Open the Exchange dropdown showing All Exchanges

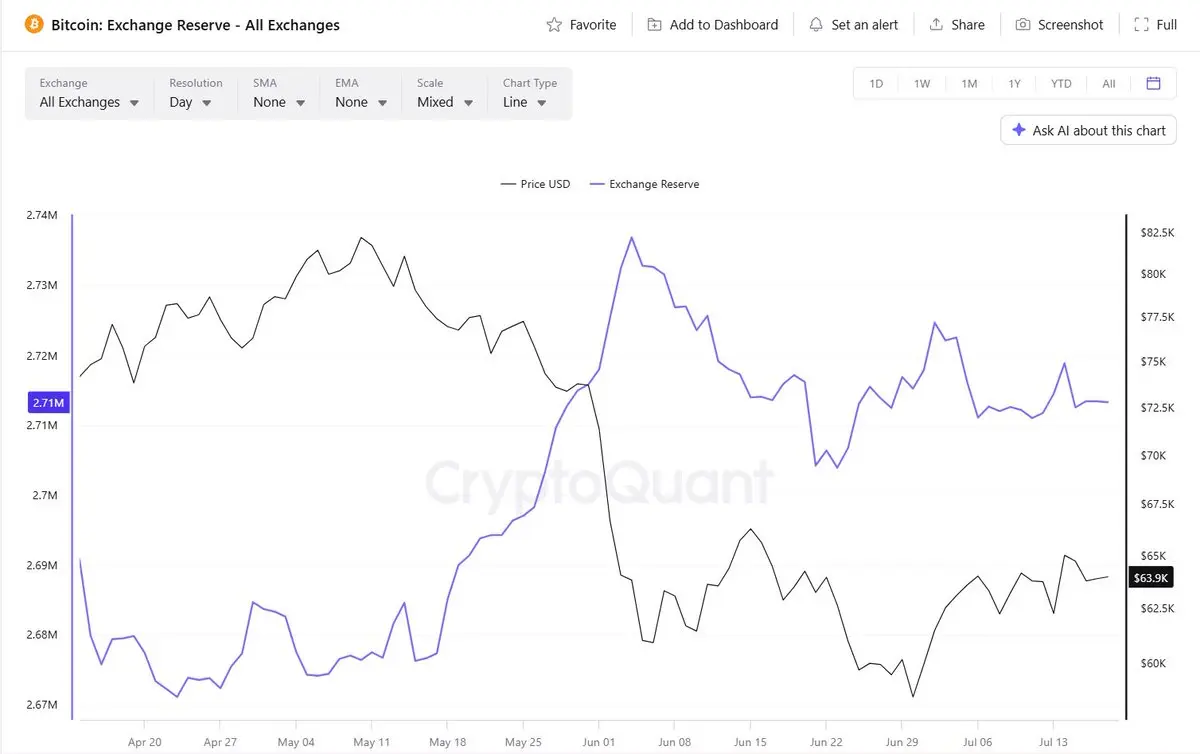[x=89, y=94]
